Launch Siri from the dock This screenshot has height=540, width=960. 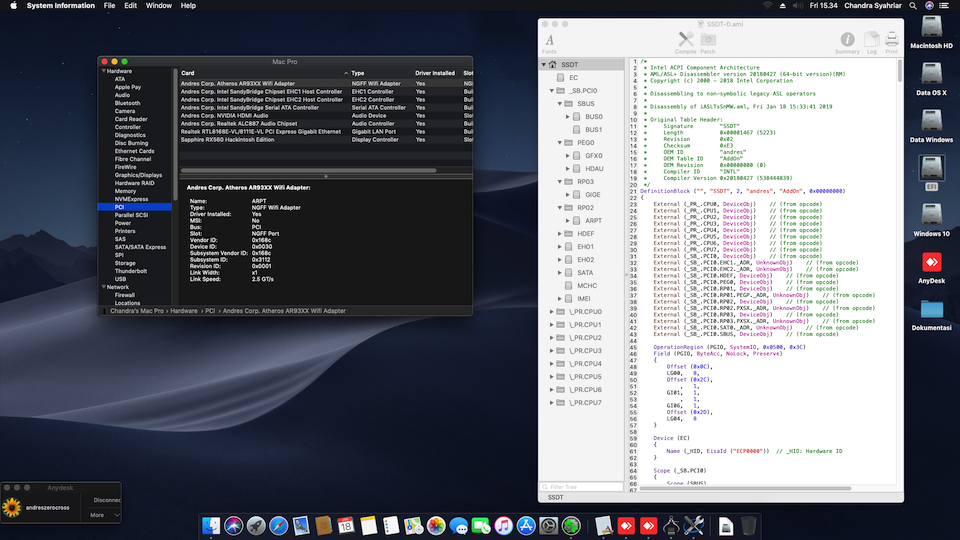[x=233, y=525]
